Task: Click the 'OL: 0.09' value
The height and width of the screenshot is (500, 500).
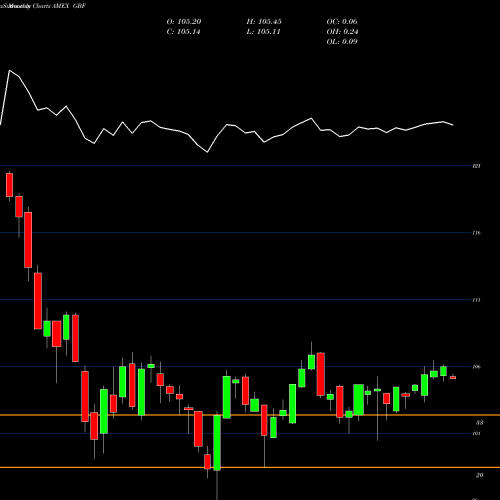Action: pos(342,42)
